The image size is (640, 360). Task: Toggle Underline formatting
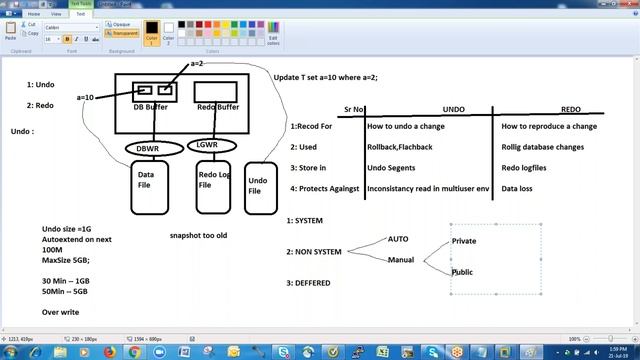[86, 39]
